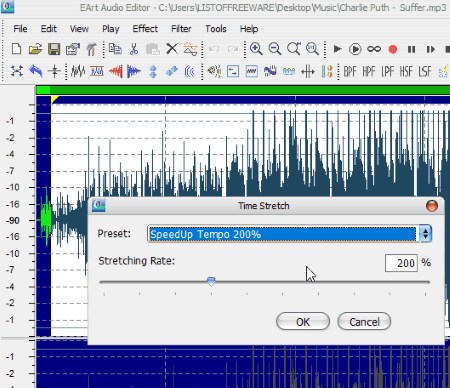
Task: Apply the BPF band pass filter
Action: click(x=350, y=71)
